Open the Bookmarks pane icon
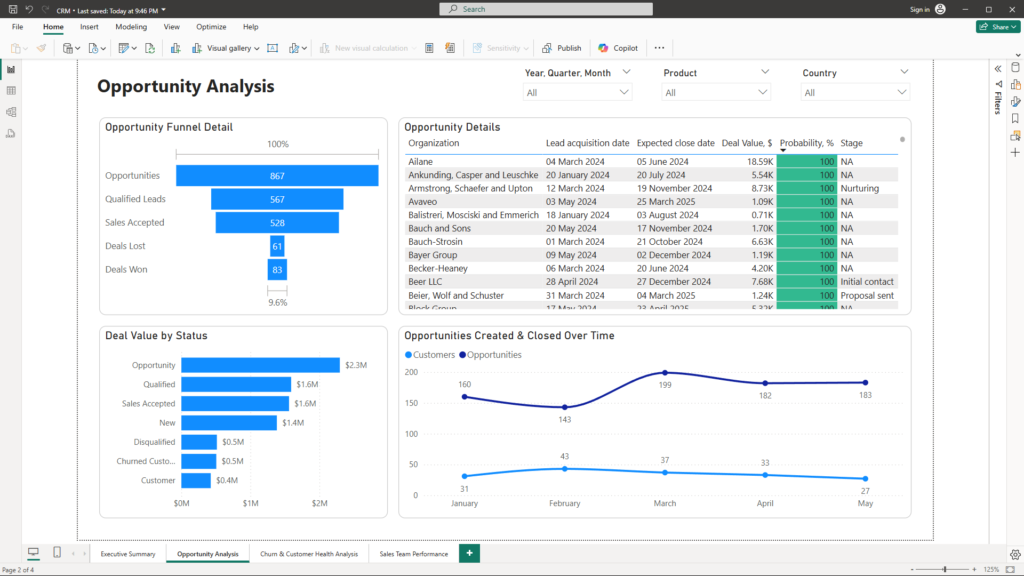Screen dimensions: 1024x576 click(1015, 118)
